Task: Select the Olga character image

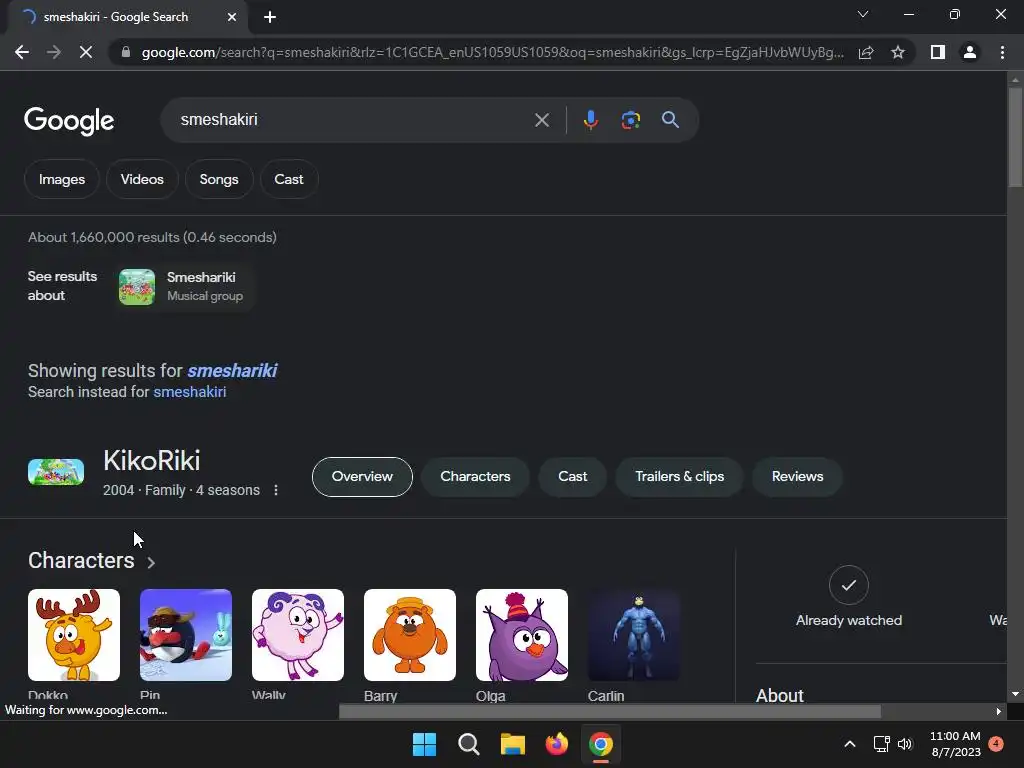Action: [522, 635]
